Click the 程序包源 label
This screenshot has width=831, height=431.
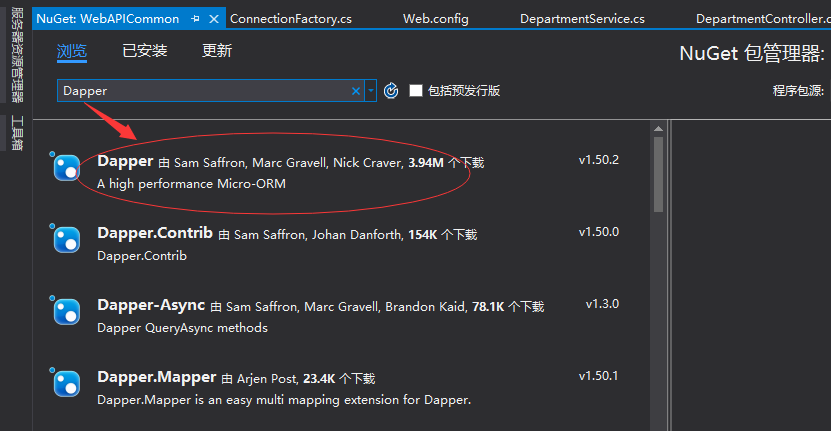coord(798,91)
